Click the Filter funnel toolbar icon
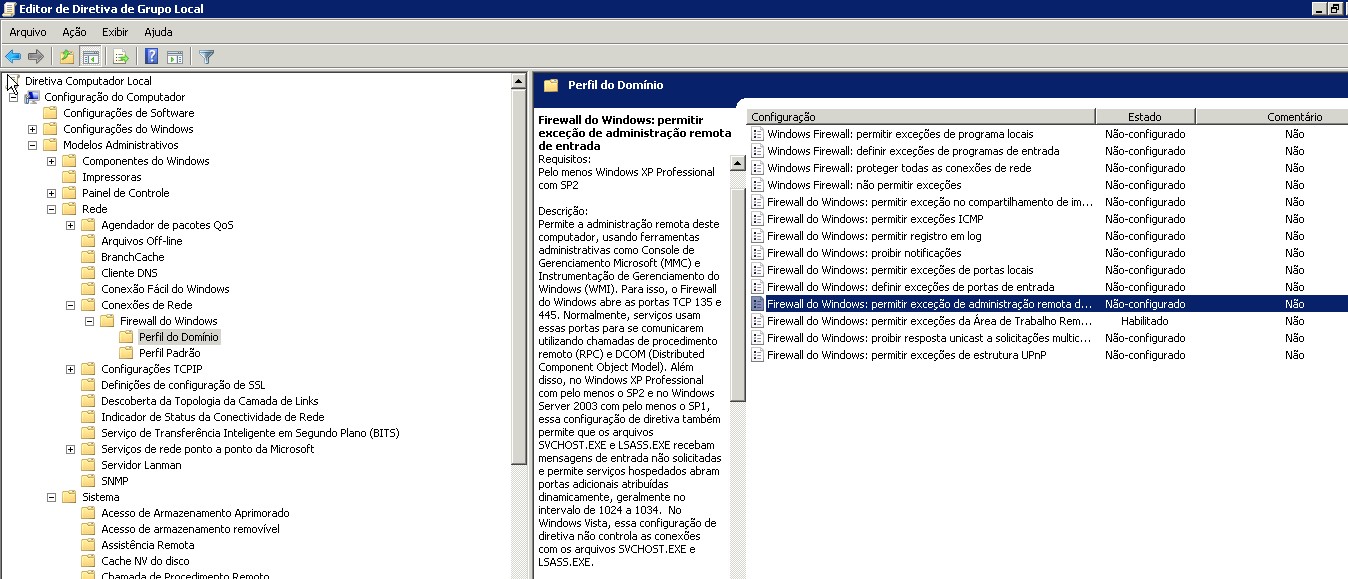 (206, 57)
